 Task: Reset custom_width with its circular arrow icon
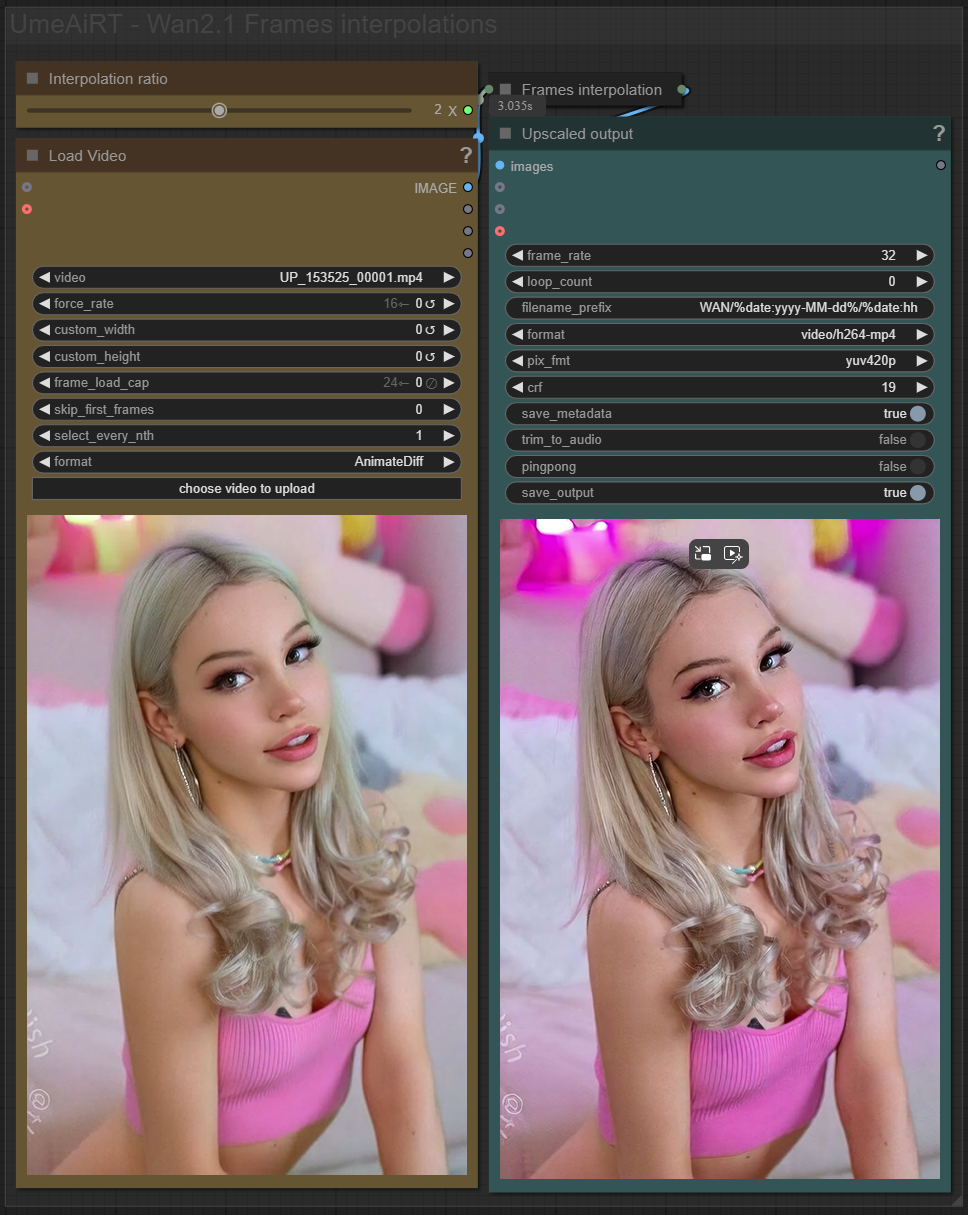[430, 329]
